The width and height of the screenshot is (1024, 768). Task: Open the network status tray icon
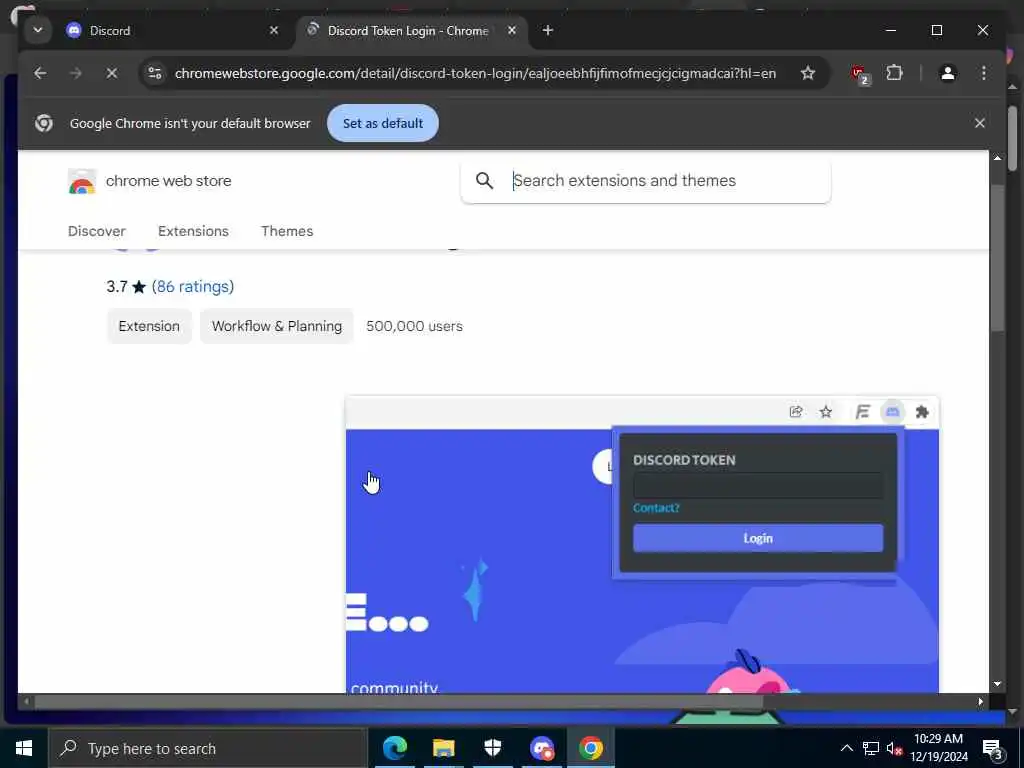[871, 748]
